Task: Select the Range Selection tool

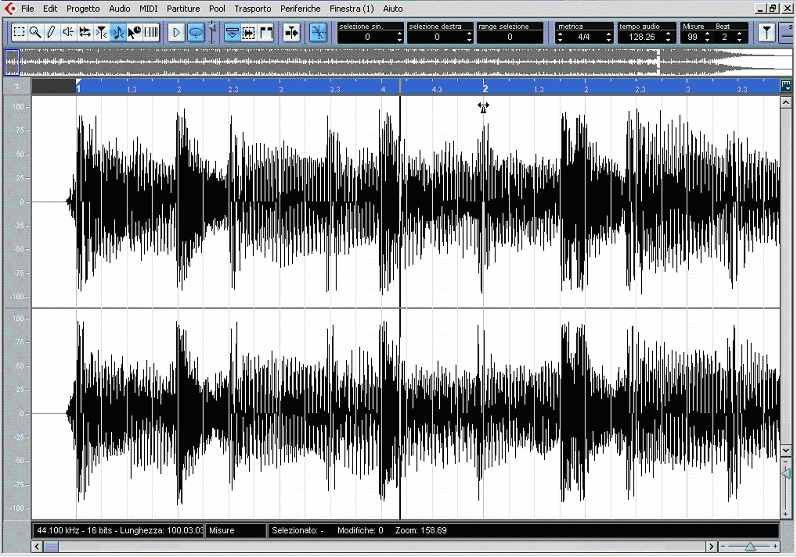Action: coord(18,32)
